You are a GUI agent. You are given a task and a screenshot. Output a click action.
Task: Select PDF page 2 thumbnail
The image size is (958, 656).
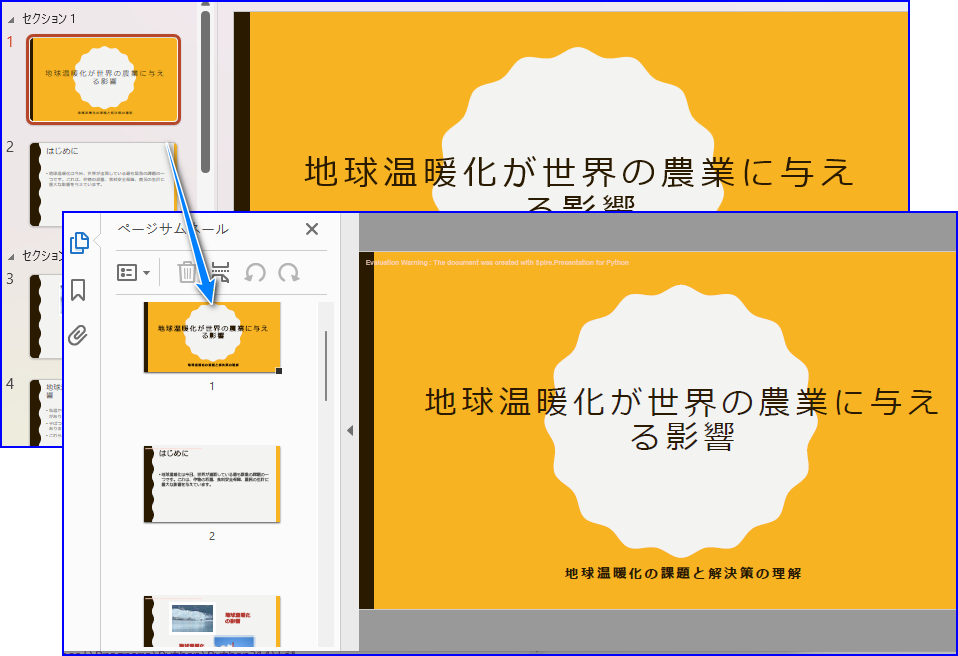tap(212, 484)
